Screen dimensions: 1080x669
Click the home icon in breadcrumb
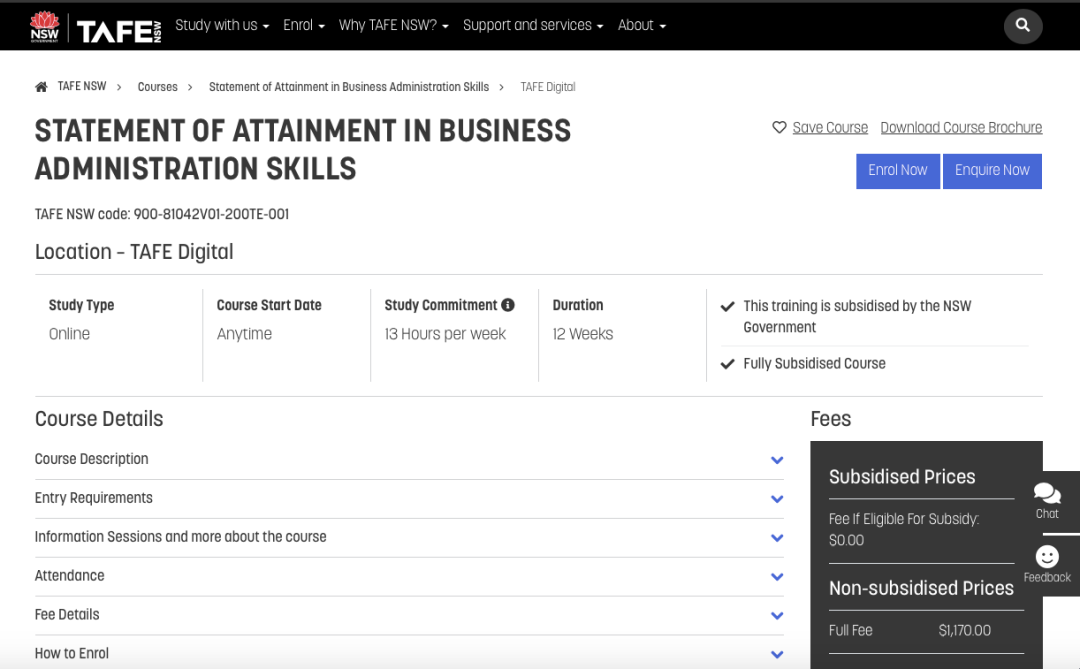tap(41, 87)
